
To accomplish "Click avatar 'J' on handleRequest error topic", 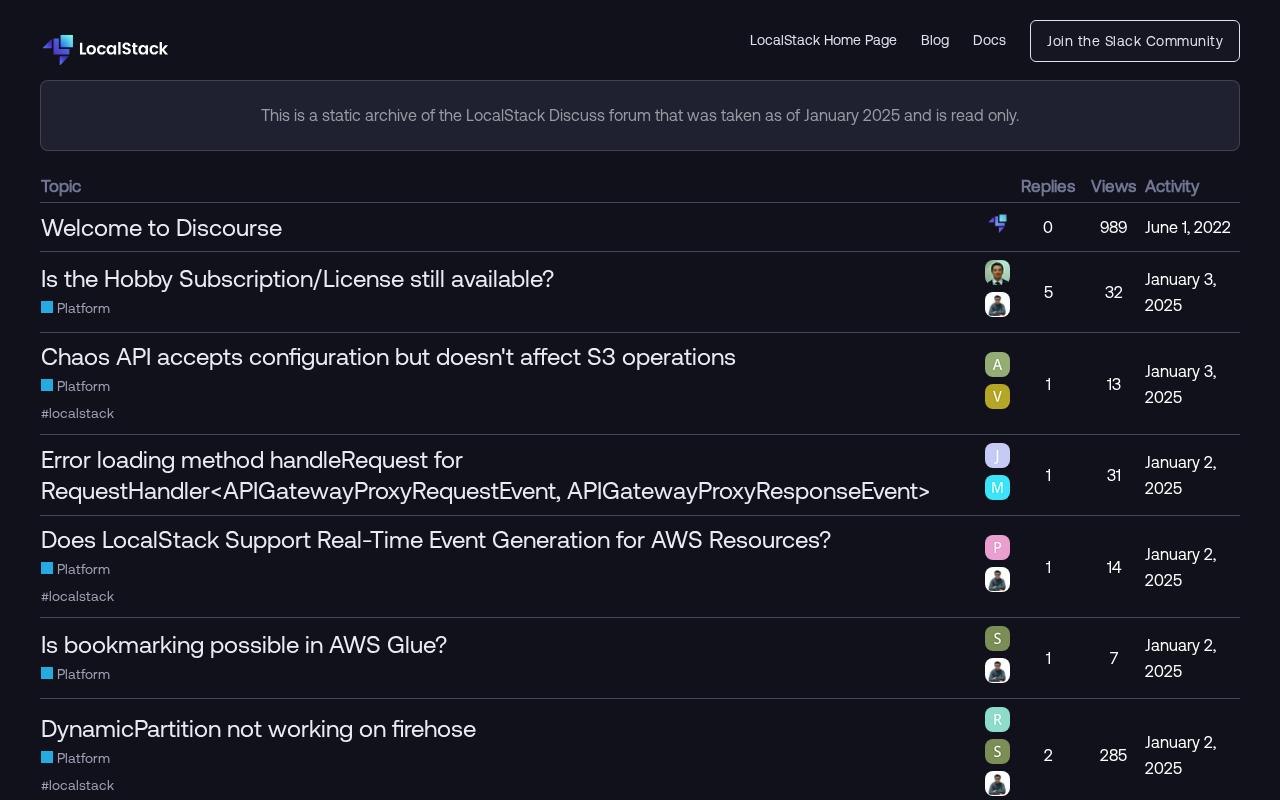I will 997,456.
